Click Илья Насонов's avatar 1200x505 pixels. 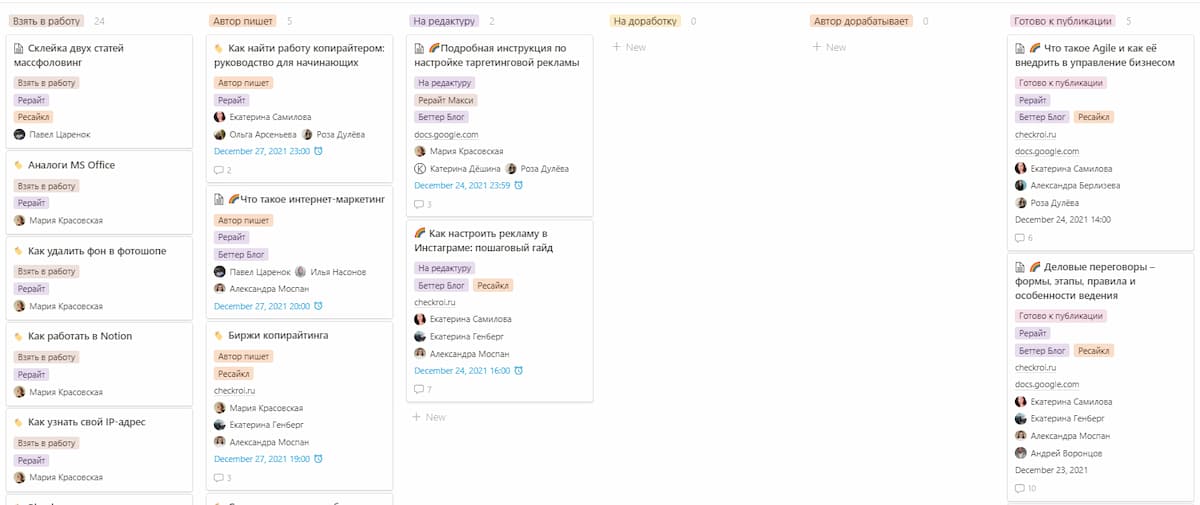click(x=301, y=272)
